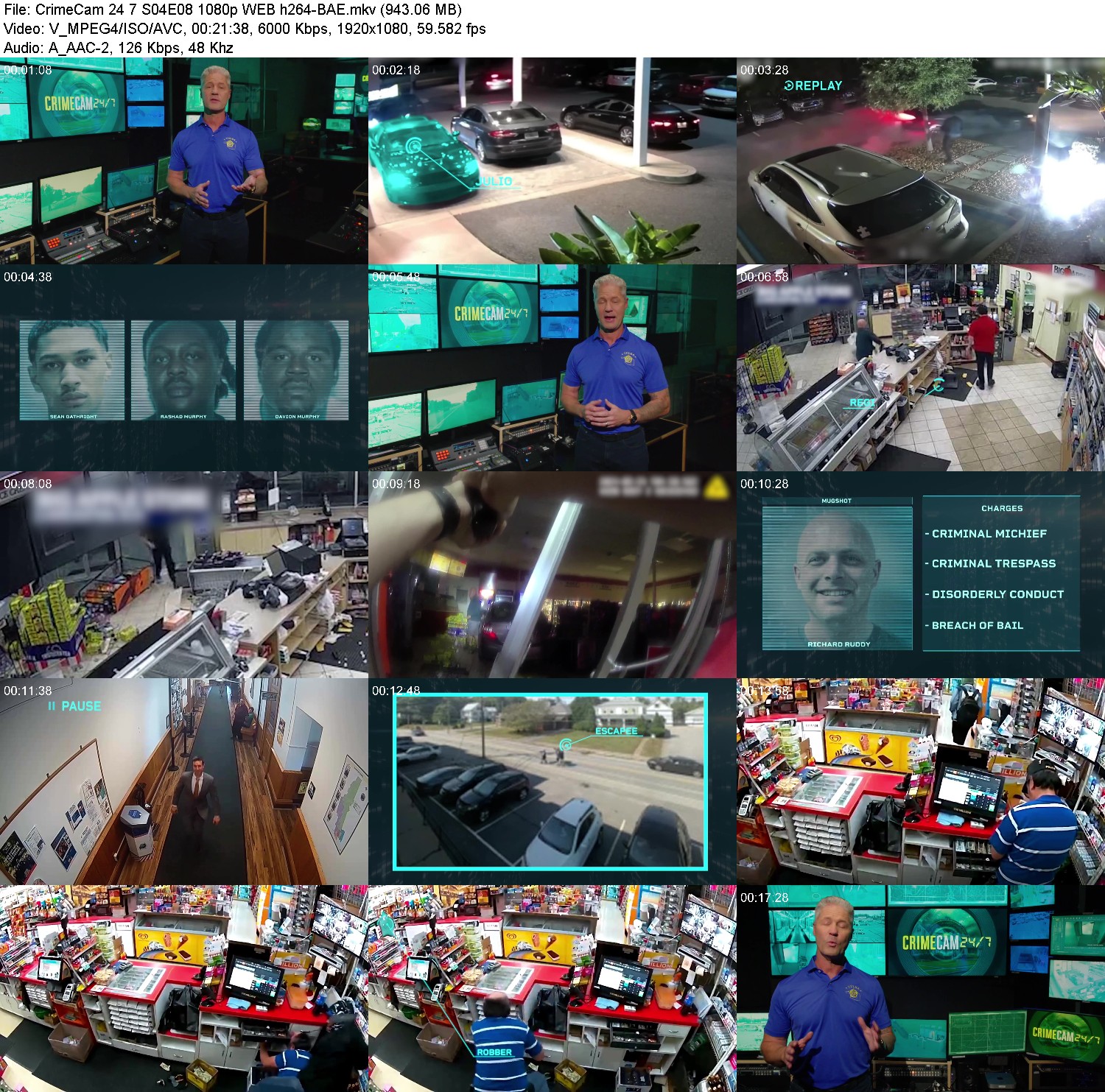1105x1092 pixels.
Task: Click the RICHARD RUDDY name caption
Action: click(838, 644)
